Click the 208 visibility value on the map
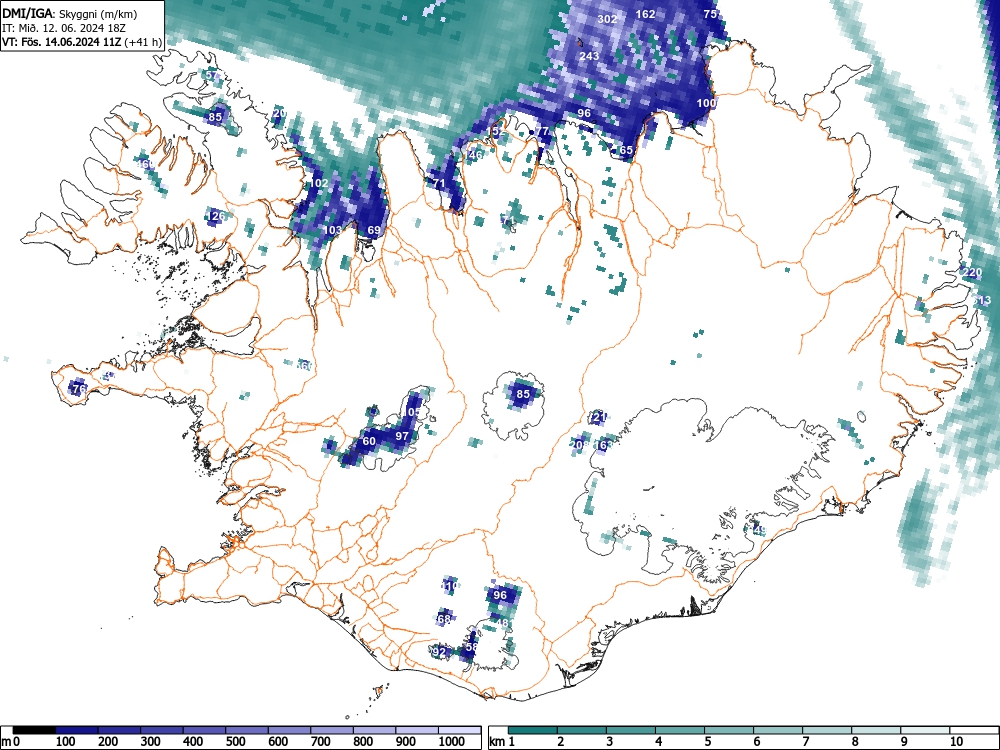Screen dimensions: 1000x750 [x=579, y=445]
